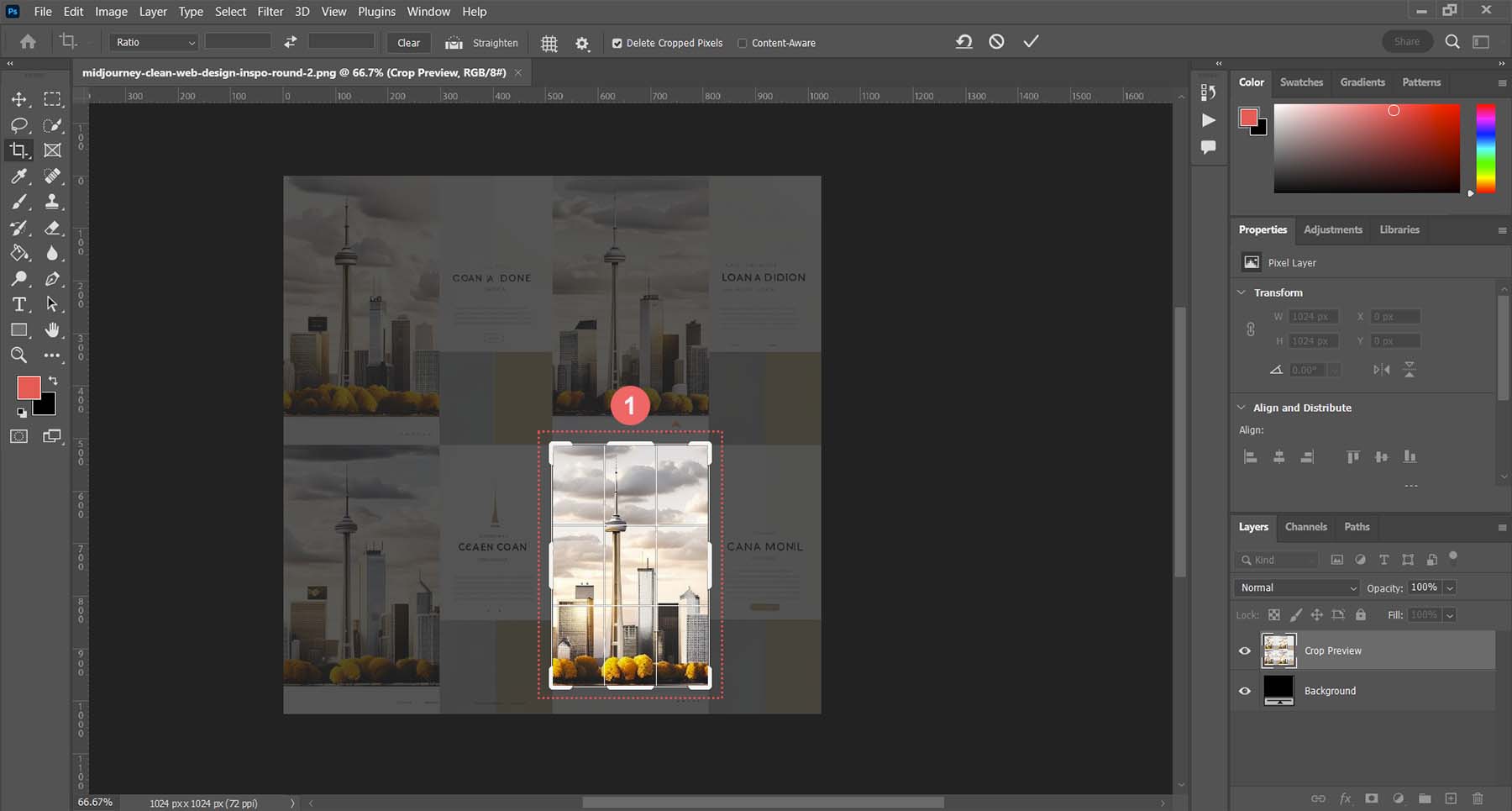Enable the Content-Aware checkbox
This screenshot has height=811, width=1512.
point(742,43)
